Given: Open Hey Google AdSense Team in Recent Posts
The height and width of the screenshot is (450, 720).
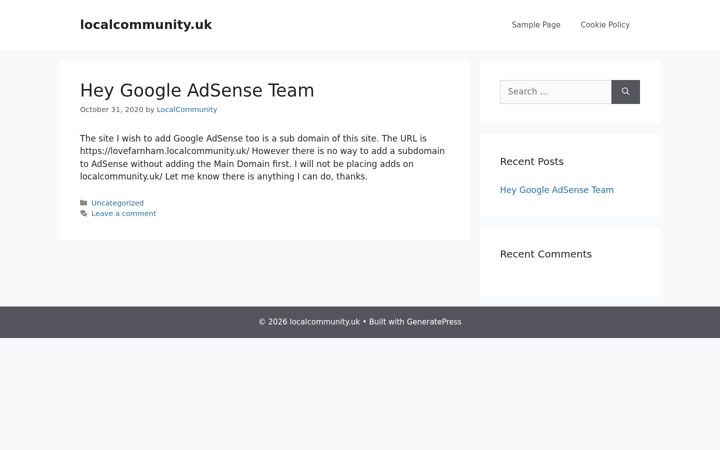Looking at the screenshot, I should 557,190.
